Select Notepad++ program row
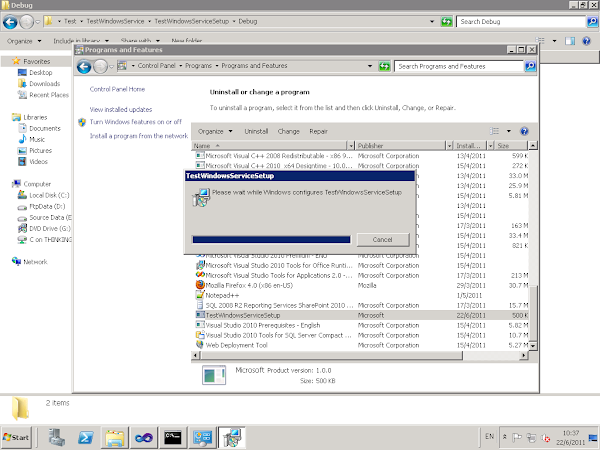600x450 pixels. (362, 295)
